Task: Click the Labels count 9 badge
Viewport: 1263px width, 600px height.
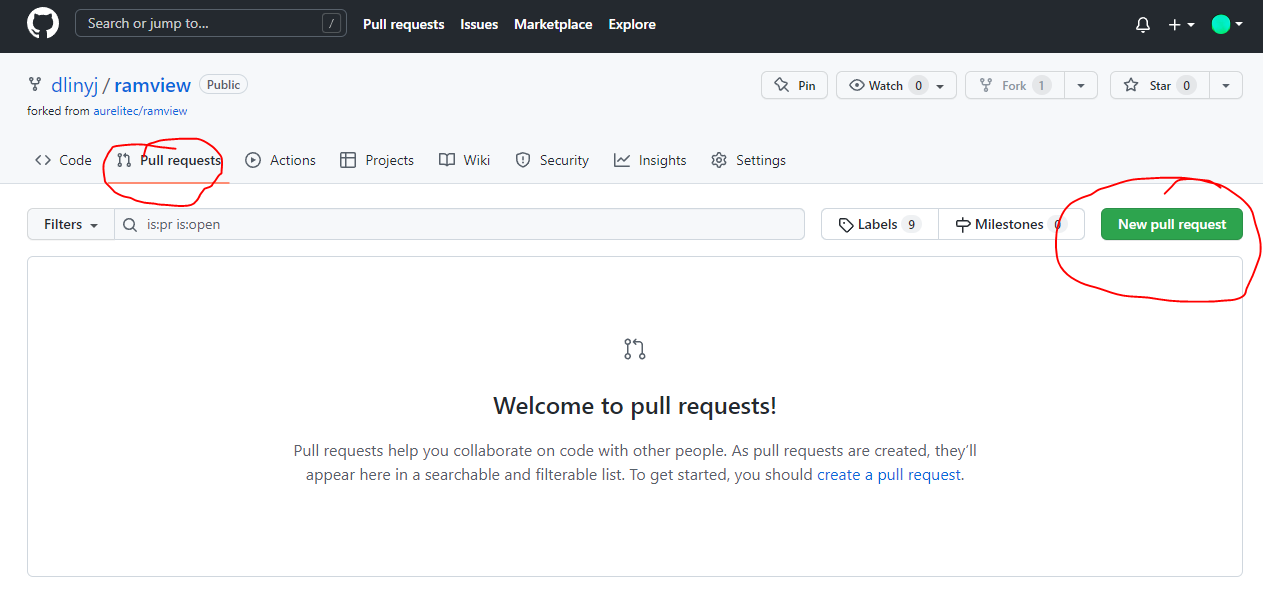Action: [x=911, y=225]
